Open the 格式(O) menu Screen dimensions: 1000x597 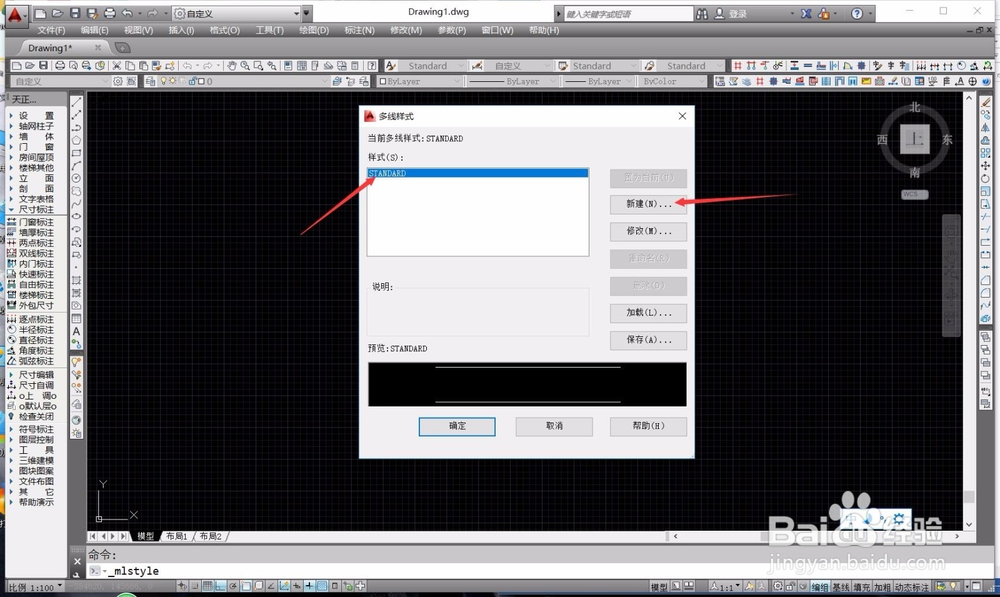pos(224,30)
